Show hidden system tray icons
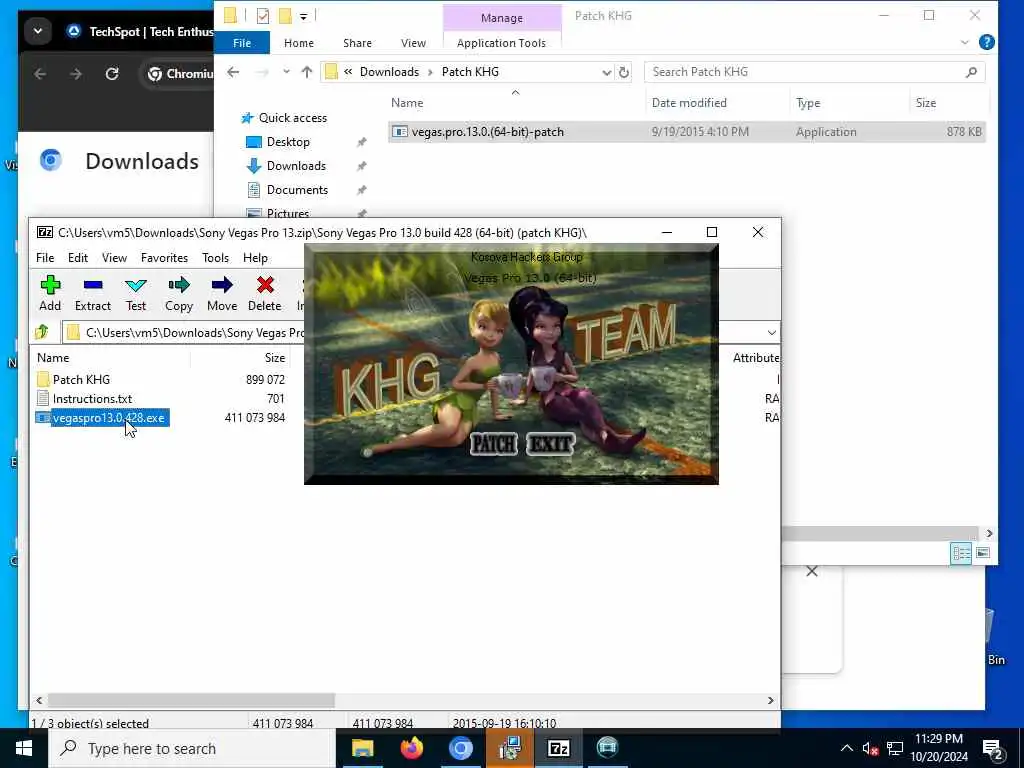 click(x=846, y=748)
